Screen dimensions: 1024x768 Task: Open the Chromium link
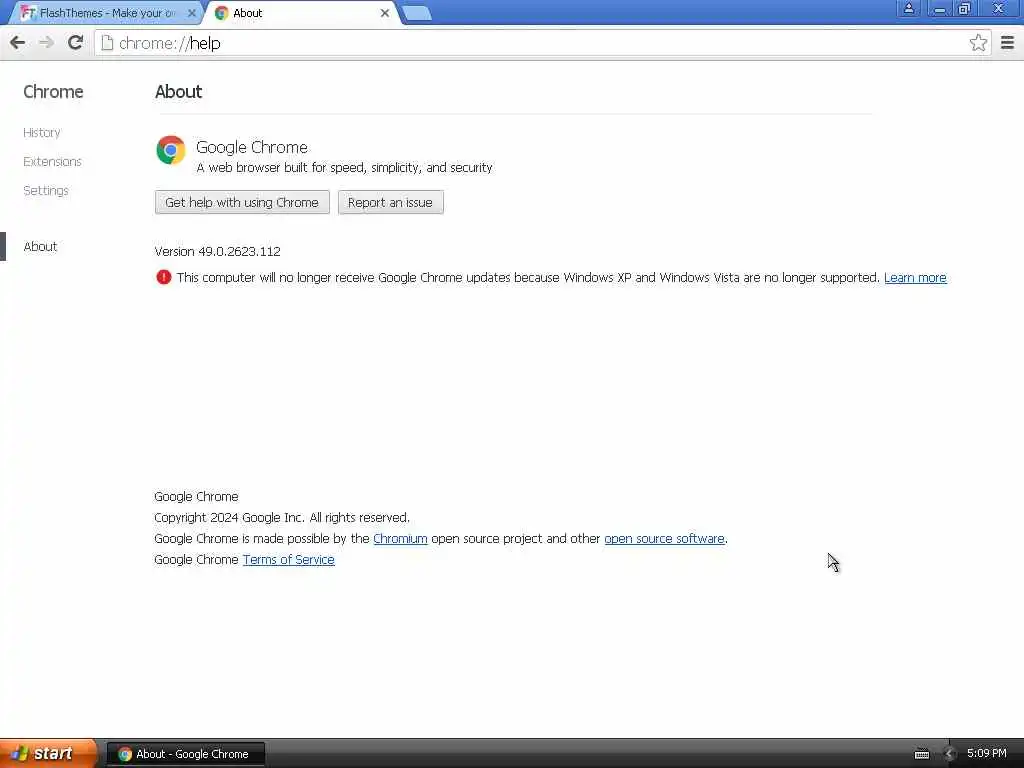point(400,539)
